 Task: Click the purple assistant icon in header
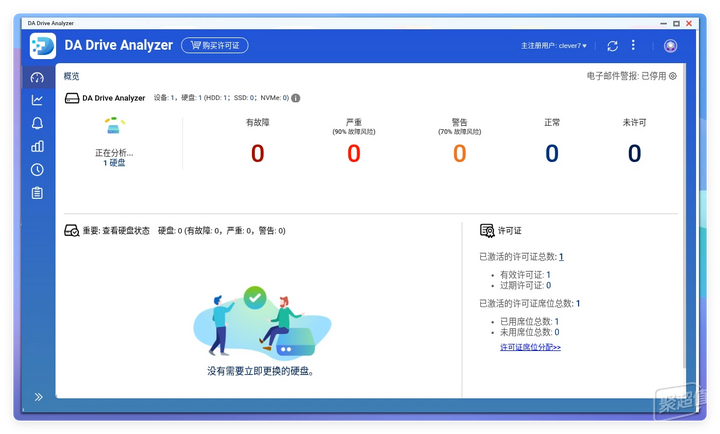pos(670,46)
